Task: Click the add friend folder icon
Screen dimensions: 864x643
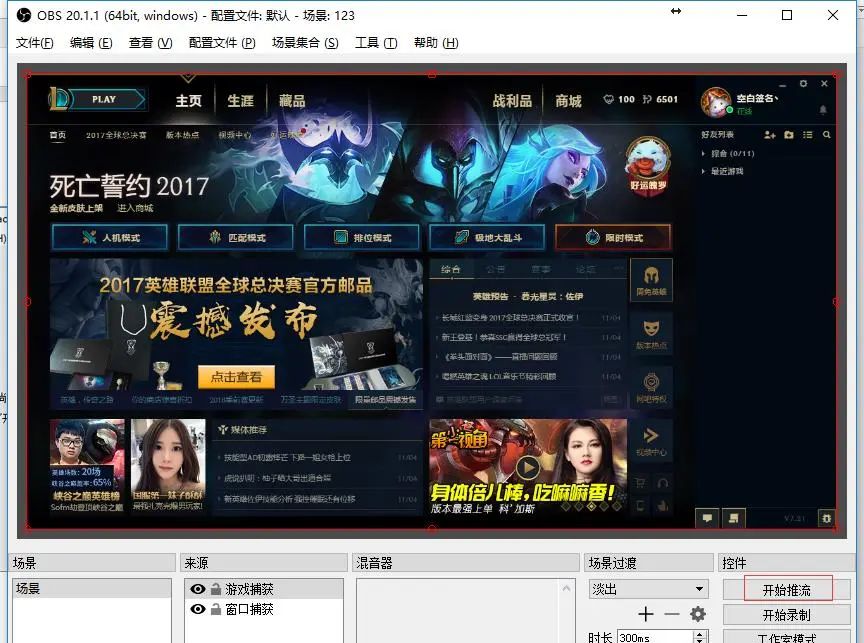Action: tap(789, 134)
